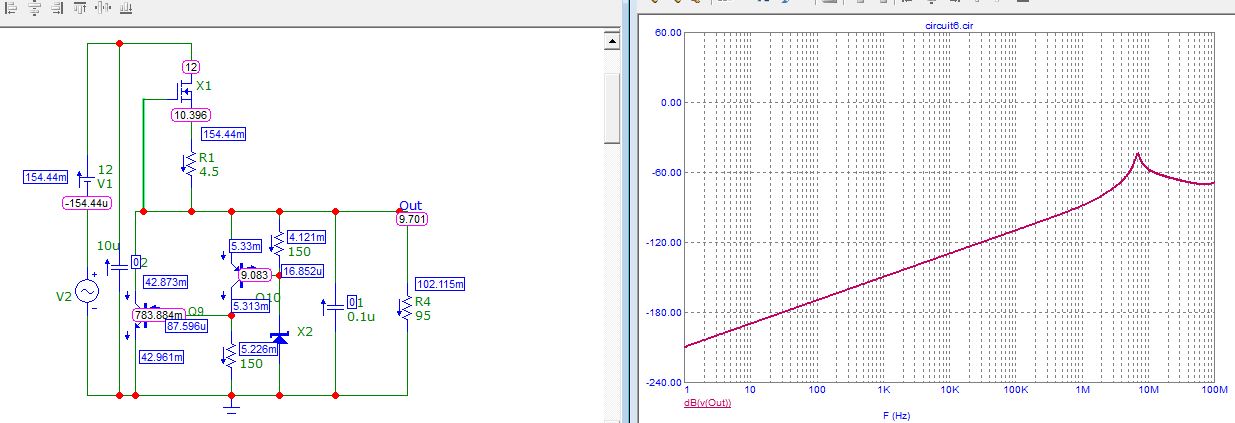1235x423 pixels.
Task: Click the 42.873m current value
Action: pyautogui.click(x=166, y=281)
